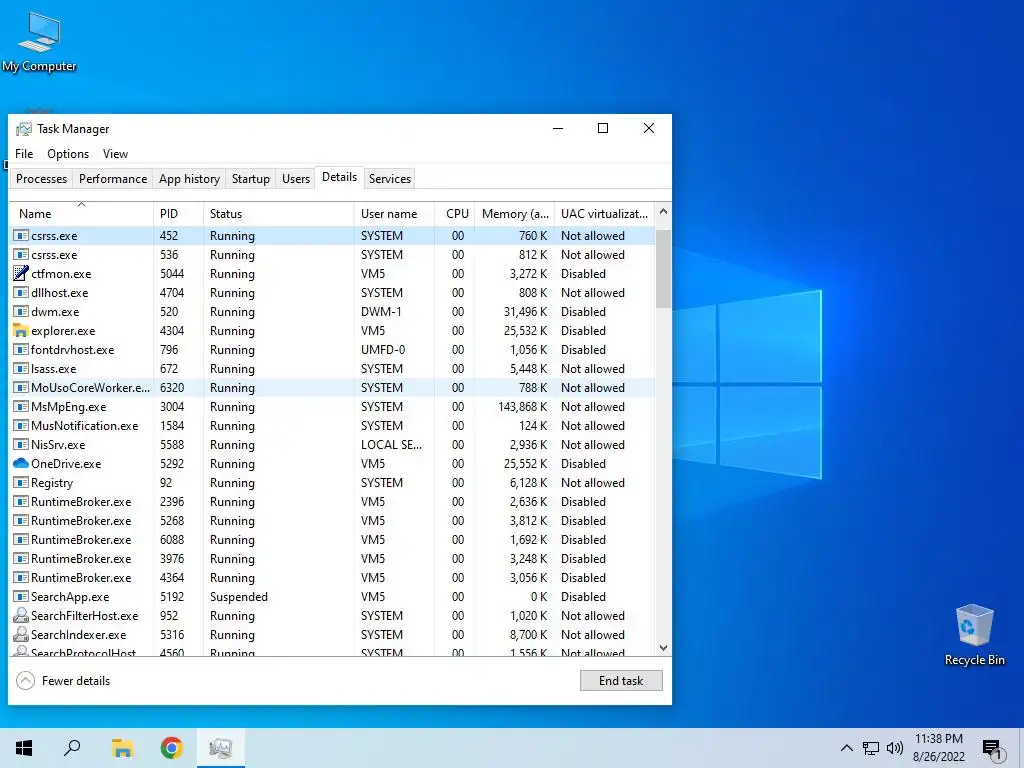This screenshot has width=1024, height=768.
Task: Click the Registry process icon
Action: (x=21, y=483)
